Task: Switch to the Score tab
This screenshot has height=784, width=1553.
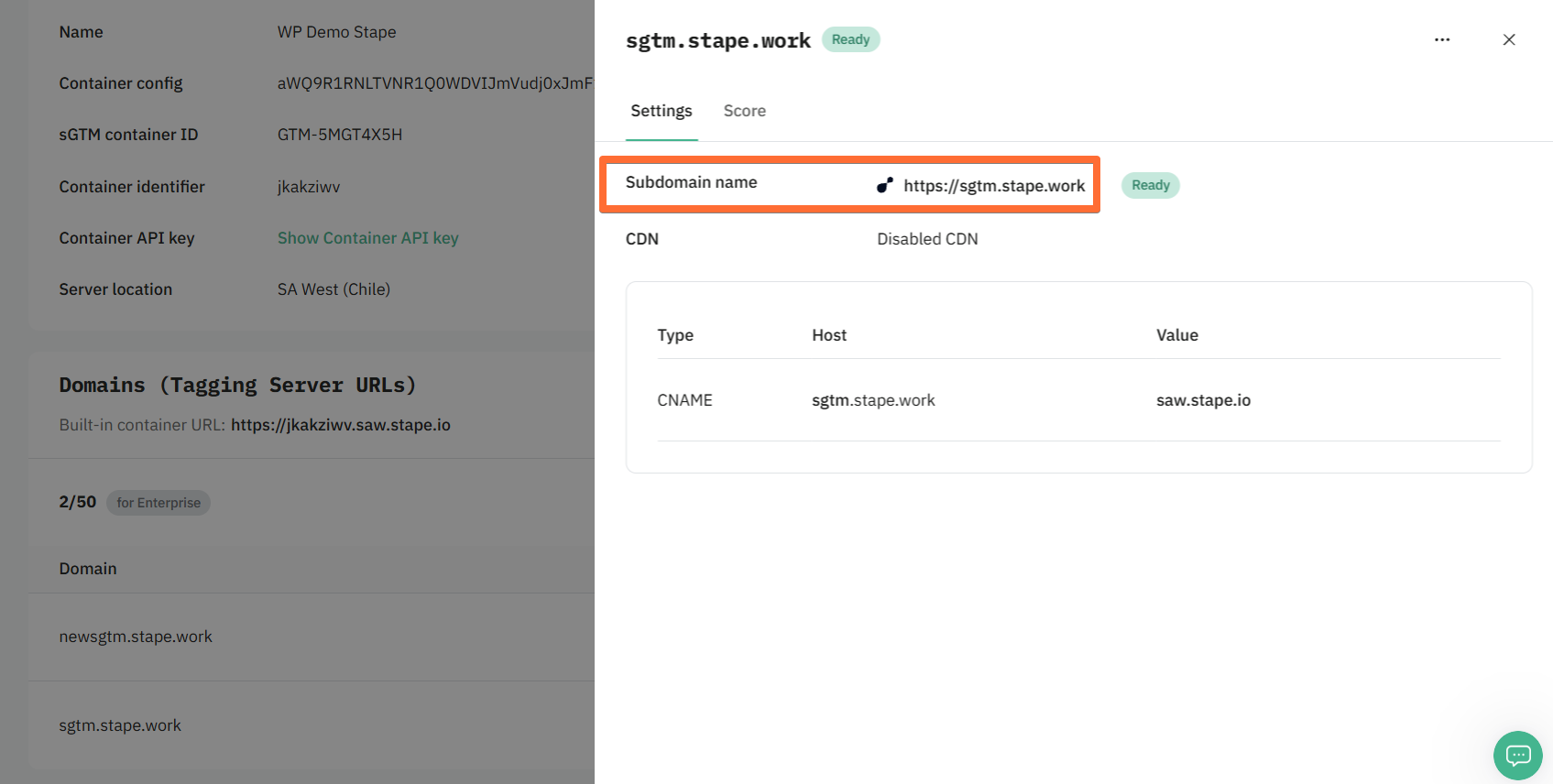Action: pos(745,111)
